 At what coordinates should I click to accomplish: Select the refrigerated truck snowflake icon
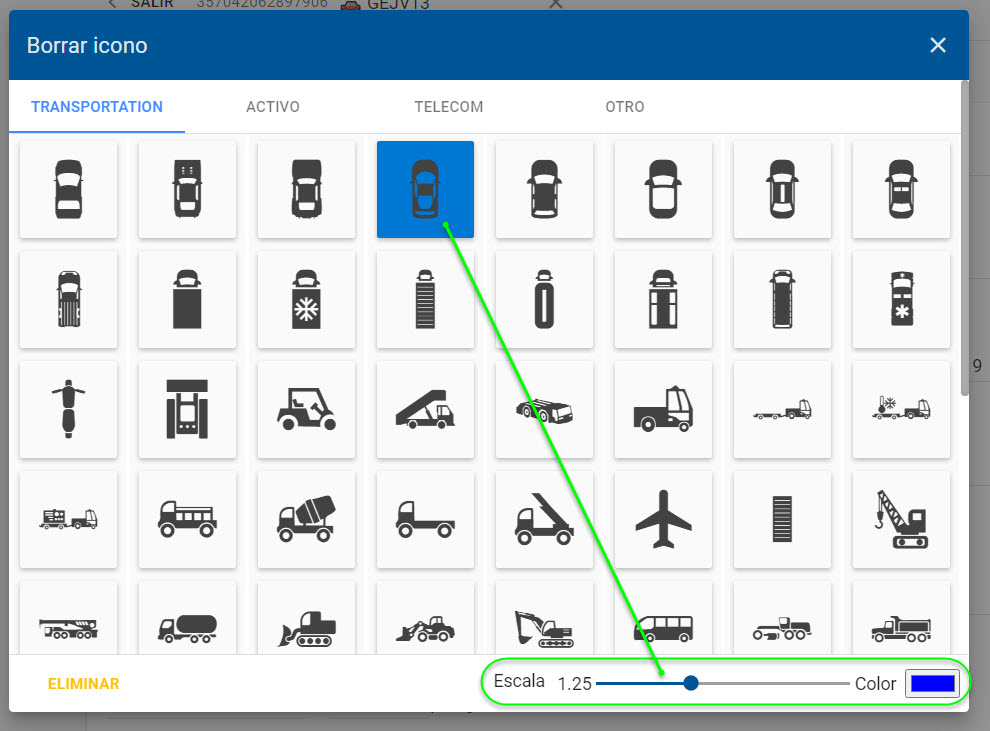pyautogui.click(x=306, y=299)
